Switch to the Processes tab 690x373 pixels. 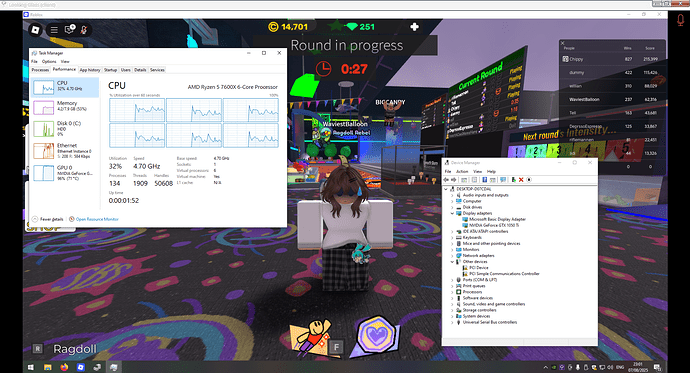point(40,70)
